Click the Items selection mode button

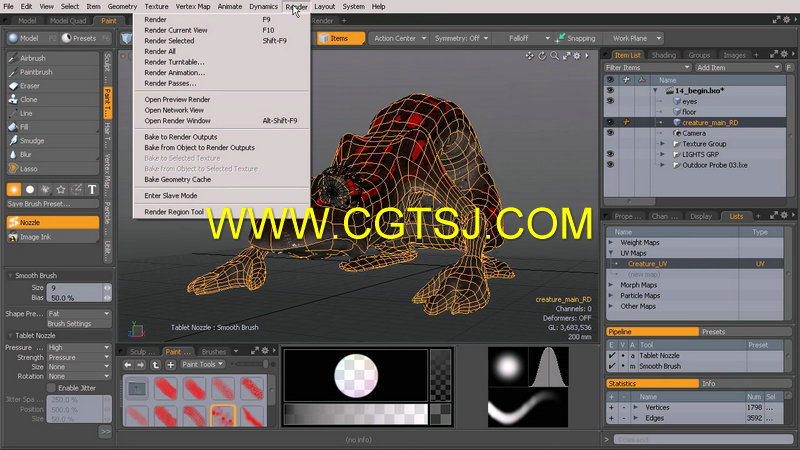[340, 38]
